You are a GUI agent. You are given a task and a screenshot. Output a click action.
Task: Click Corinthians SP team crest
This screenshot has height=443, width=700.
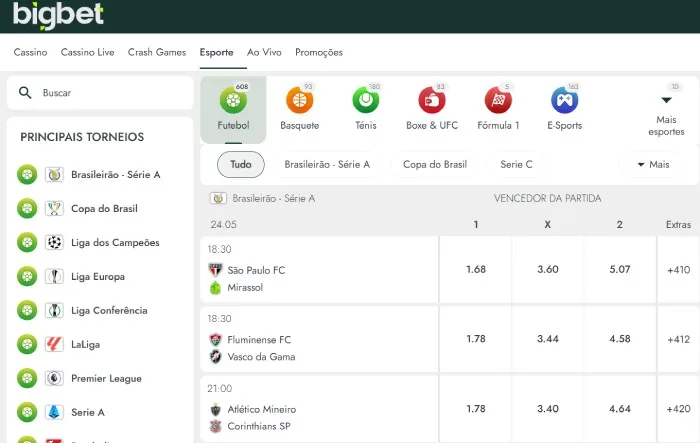click(216, 426)
